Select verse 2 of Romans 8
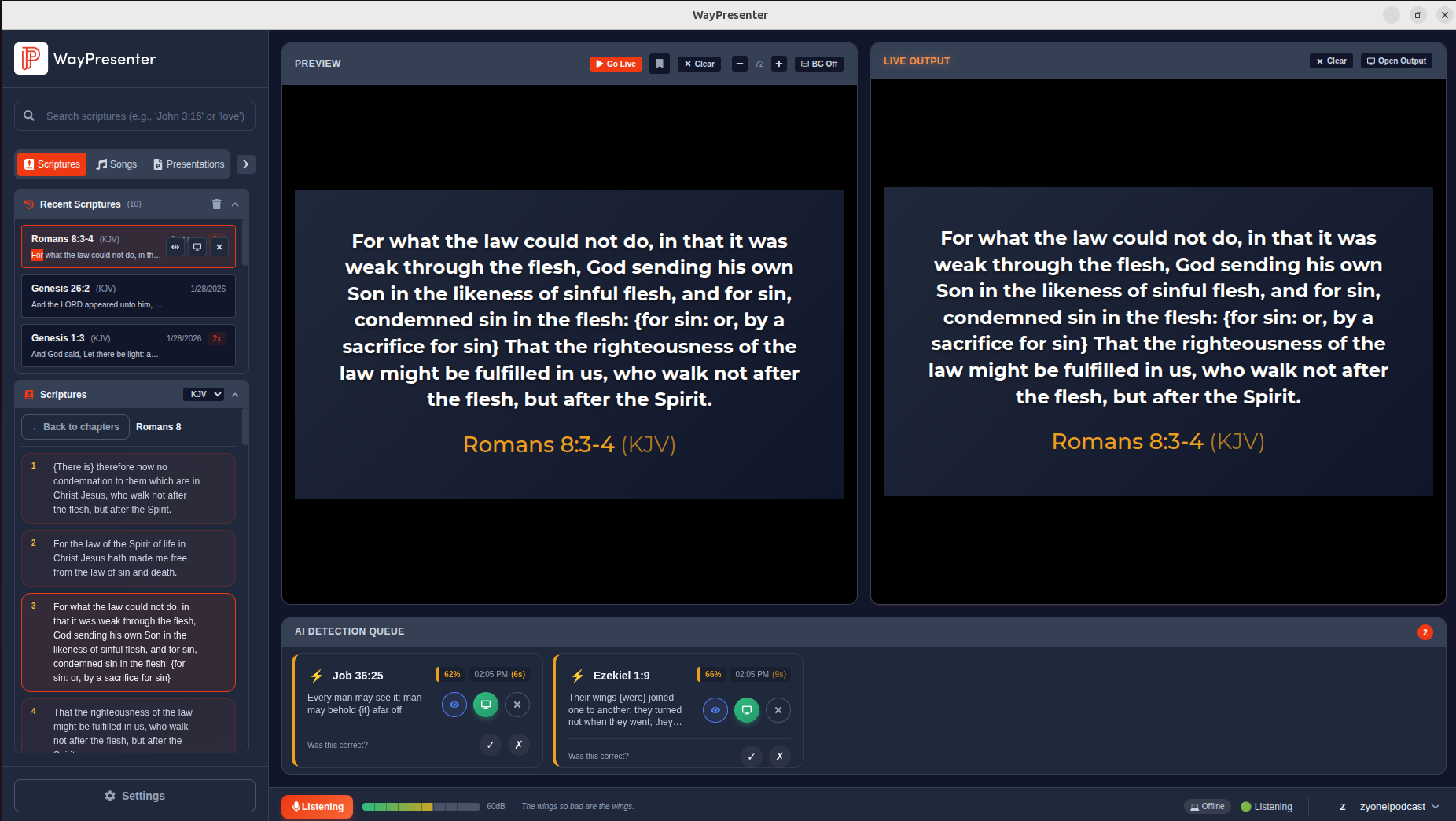The image size is (1456, 821). click(x=128, y=558)
